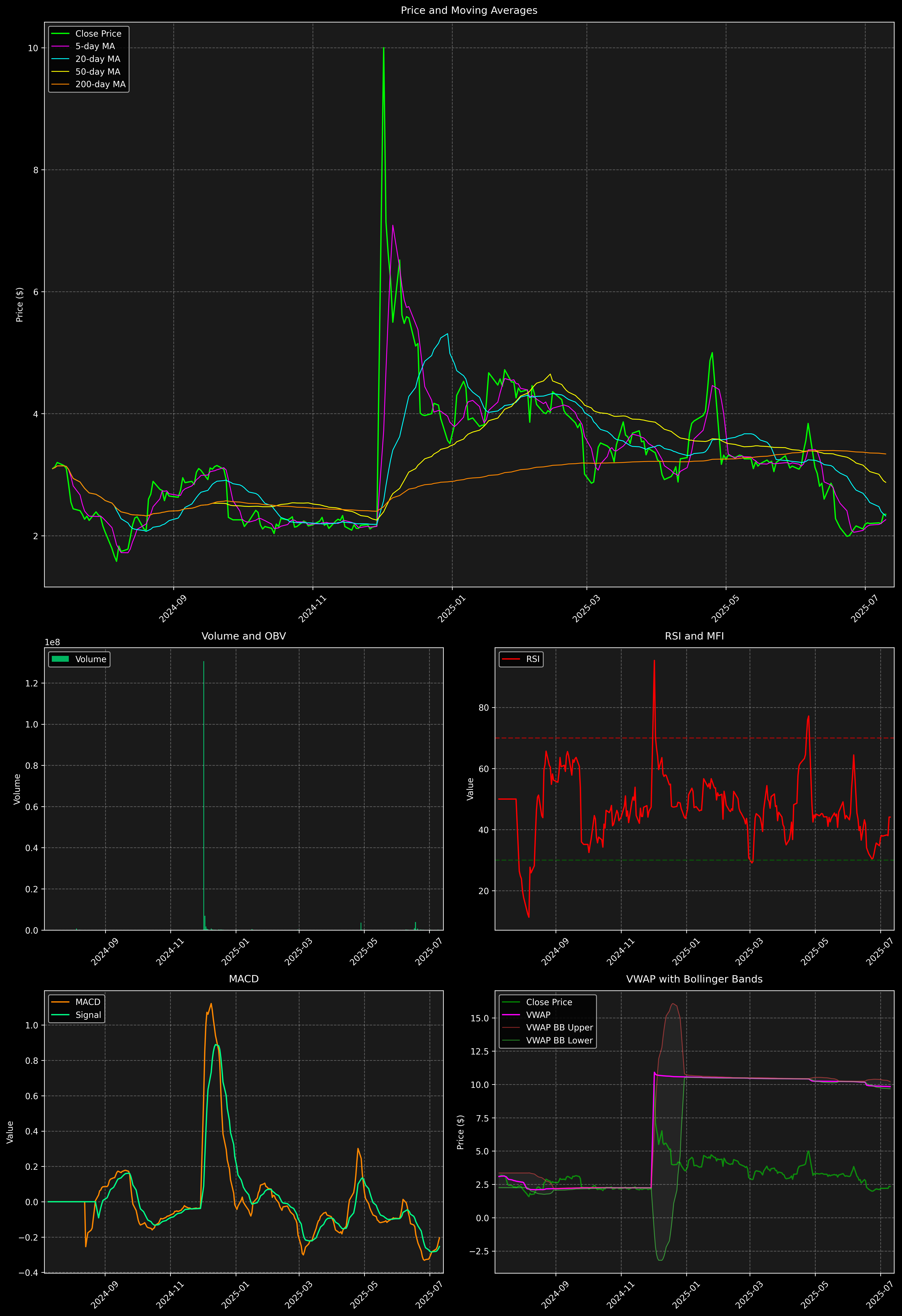Click the vertical 'Volume' y-axis label
Image resolution: width=902 pixels, height=1316 pixels.
coord(17,789)
